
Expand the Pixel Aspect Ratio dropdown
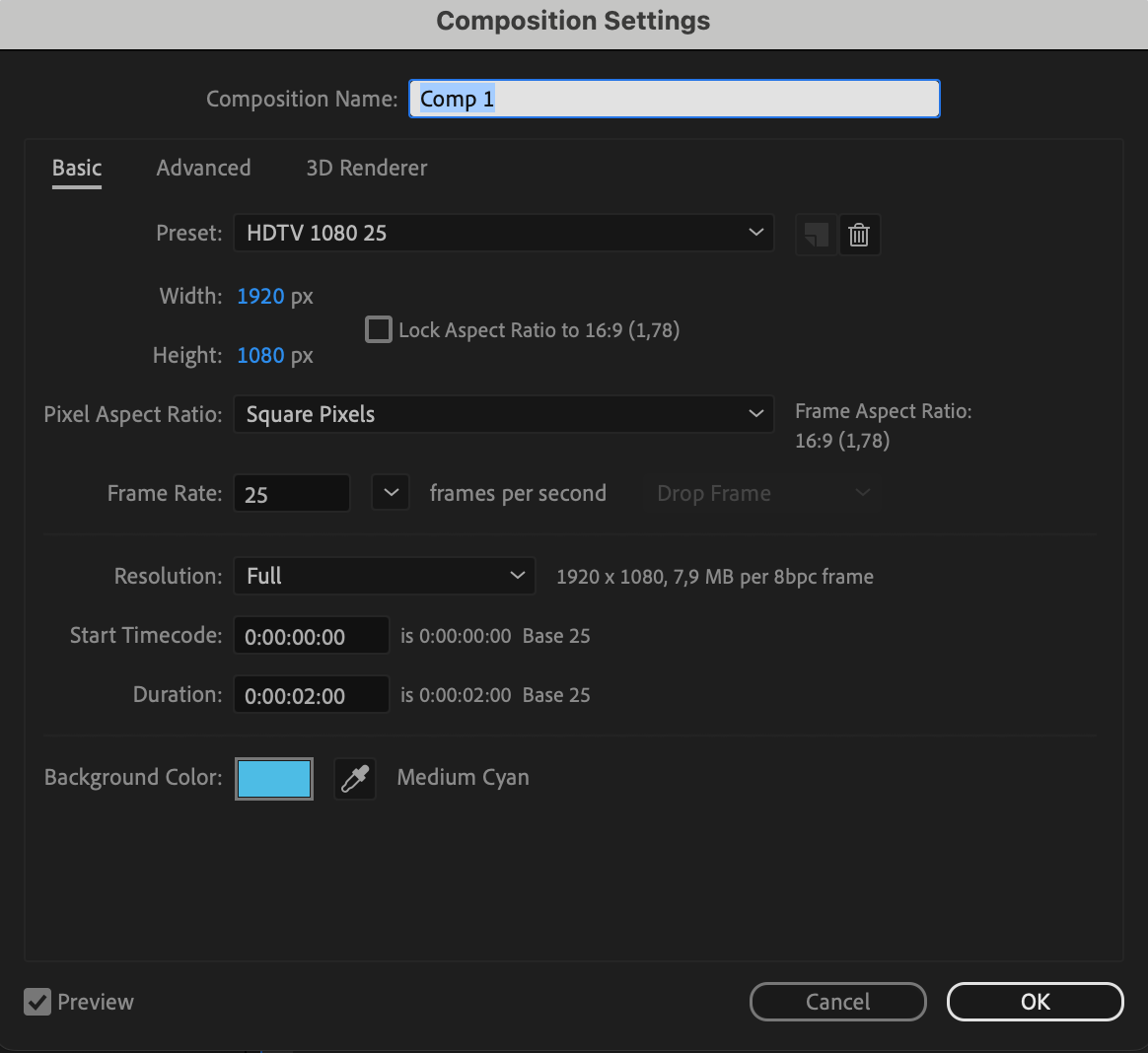click(503, 414)
